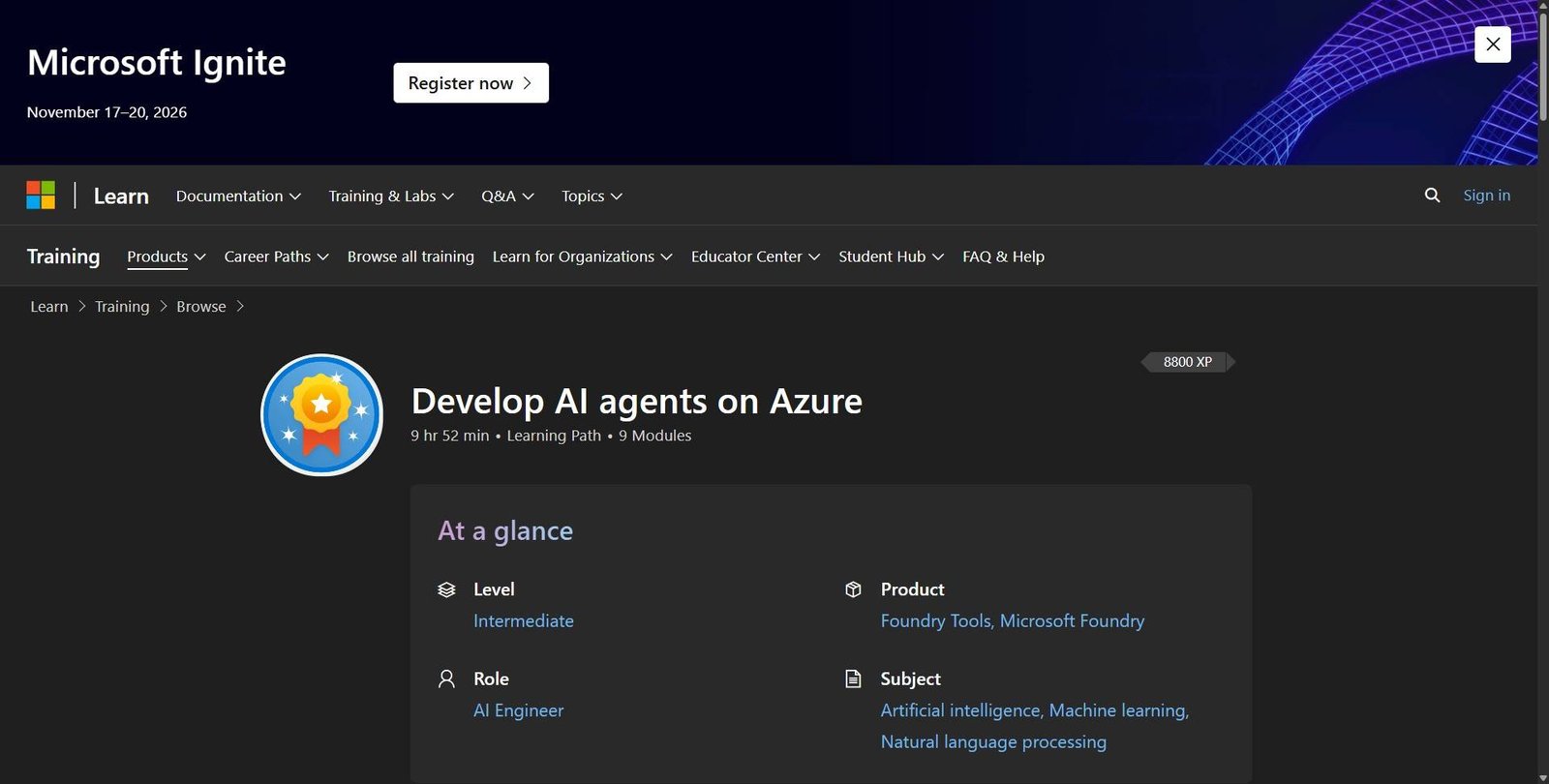Click the chevron after Browse breadcrumb
Screen dimensions: 1549x784
coord(240,306)
